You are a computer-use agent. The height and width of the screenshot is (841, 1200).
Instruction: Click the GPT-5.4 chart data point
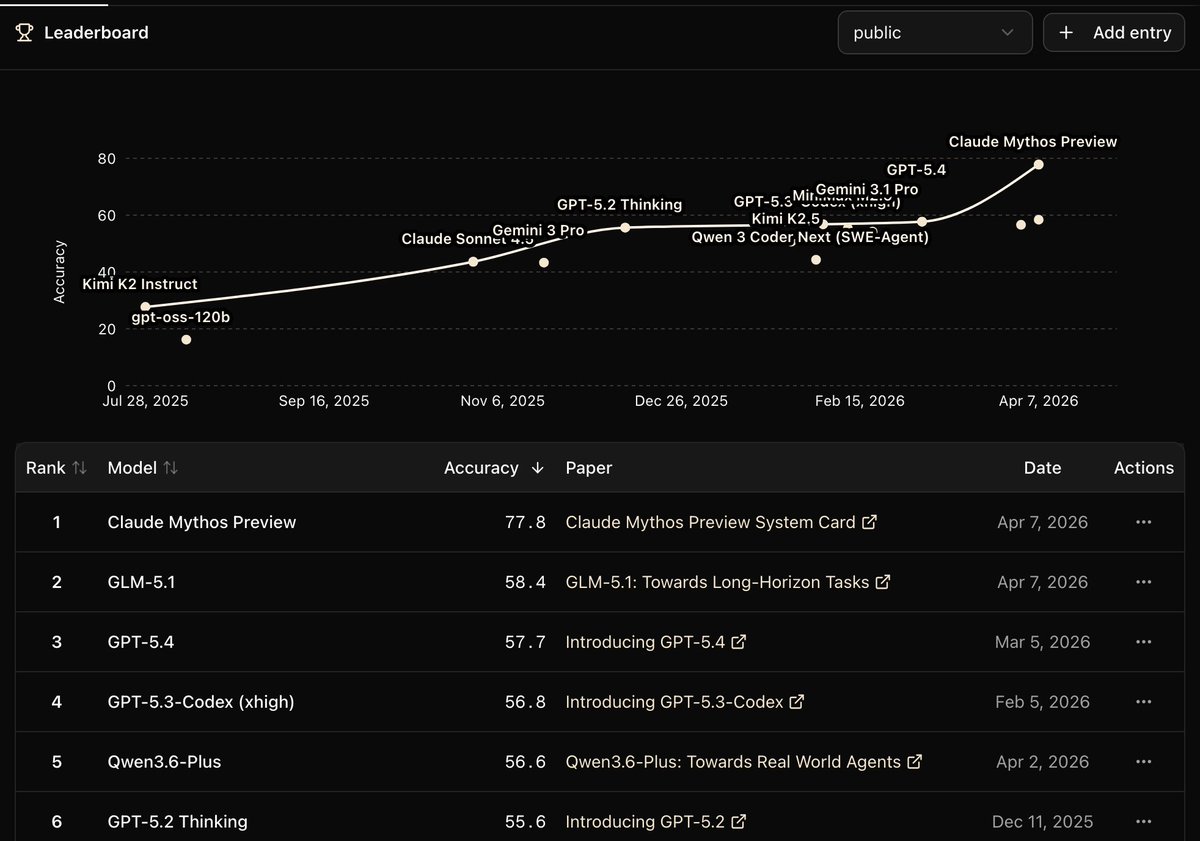(x=922, y=221)
